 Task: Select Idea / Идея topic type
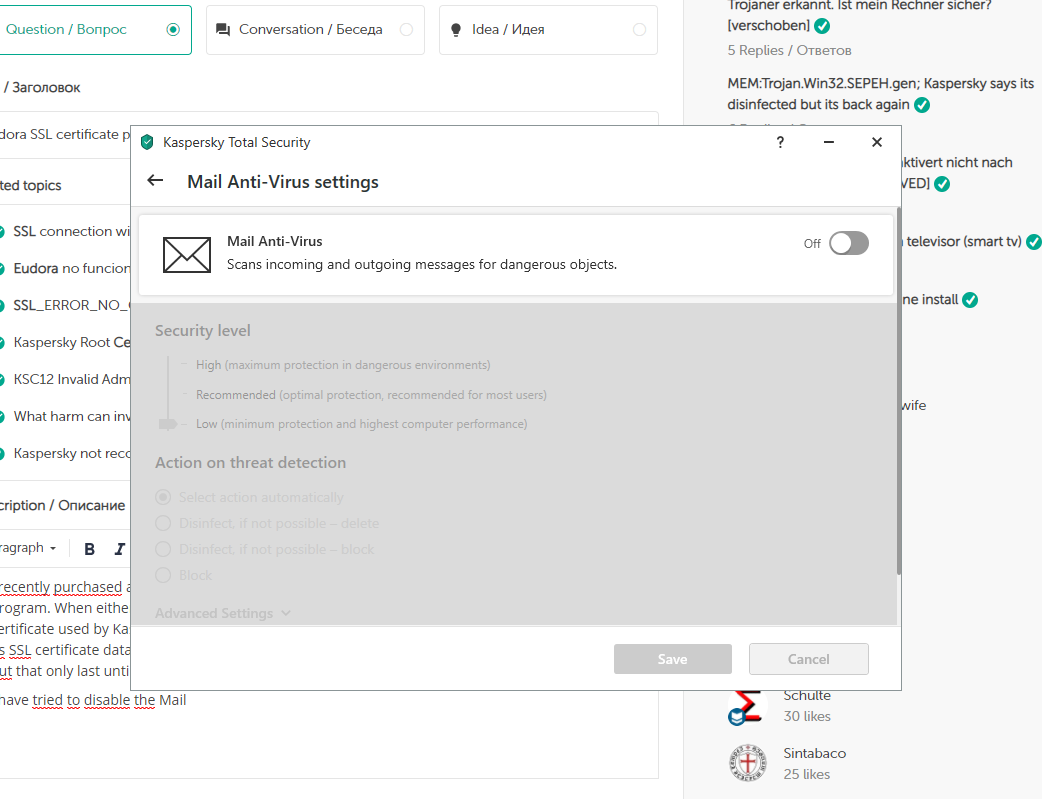click(x=548, y=29)
